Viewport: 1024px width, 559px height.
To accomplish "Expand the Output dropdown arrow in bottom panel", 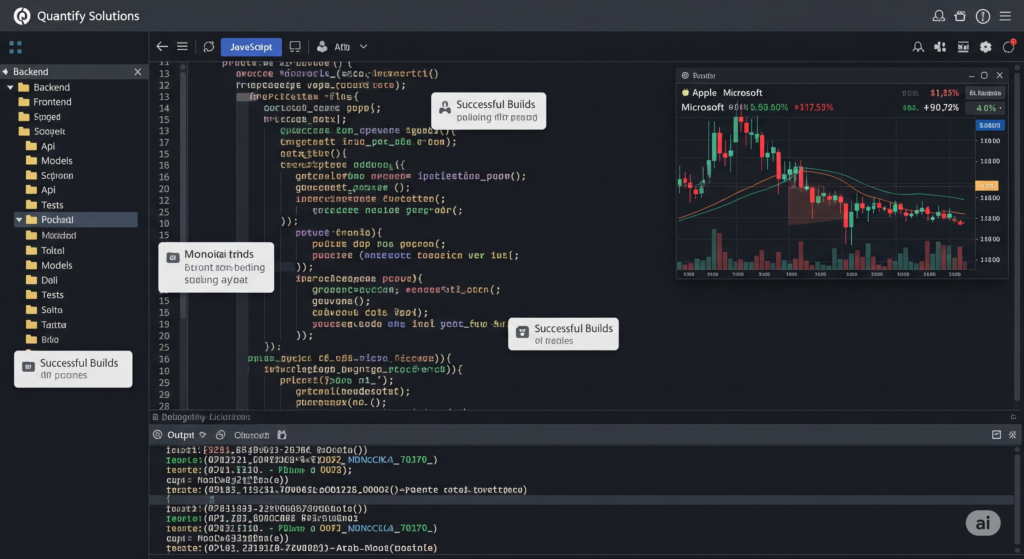I will pyautogui.click(x=203, y=435).
